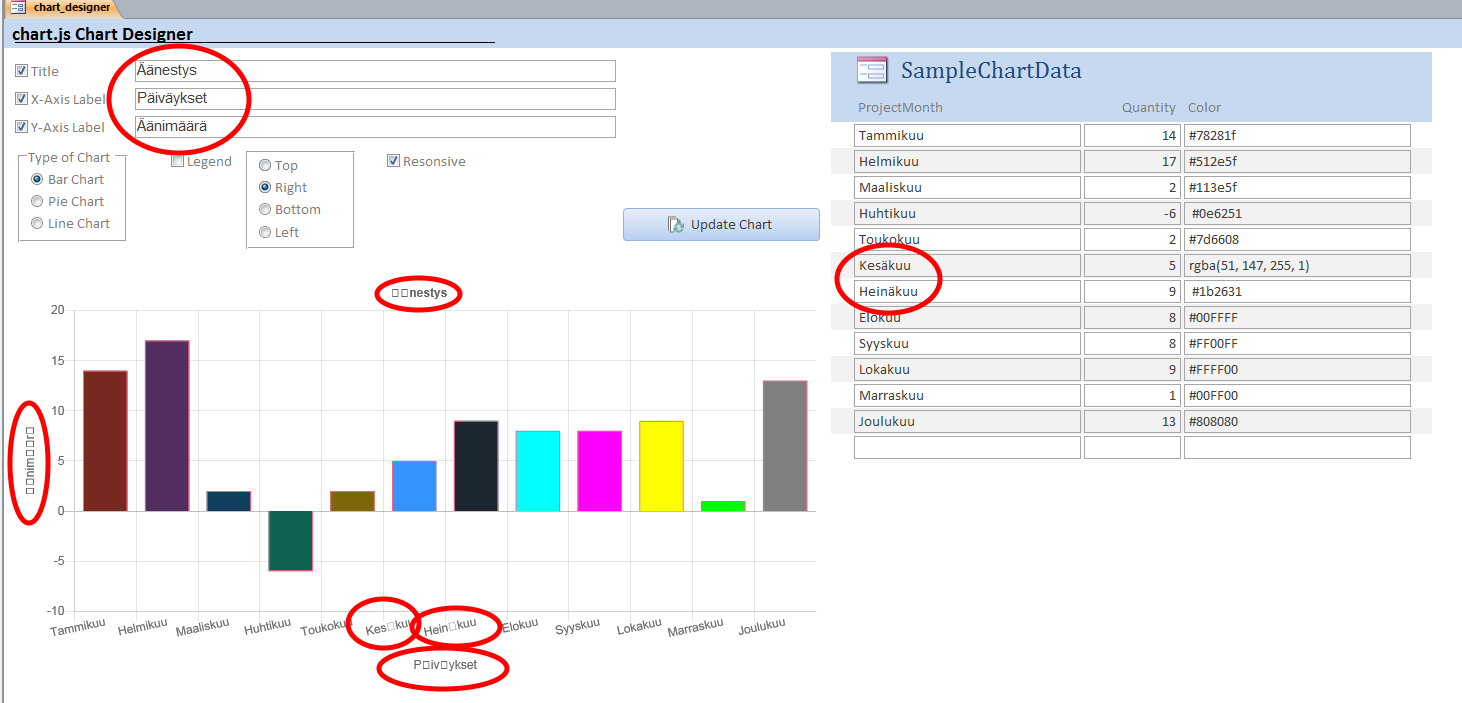The width and height of the screenshot is (1462, 703).
Task: Click the color cell #0e6251
Action: tap(1297, 213)
